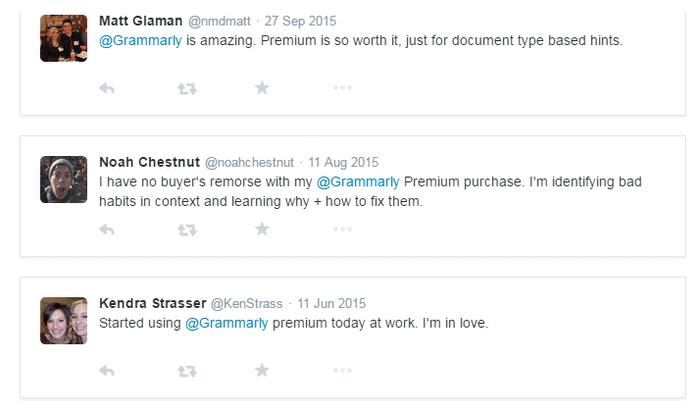
Task: Open the Noah Chestnut profile name link
Action: click(x=149, y=162)
